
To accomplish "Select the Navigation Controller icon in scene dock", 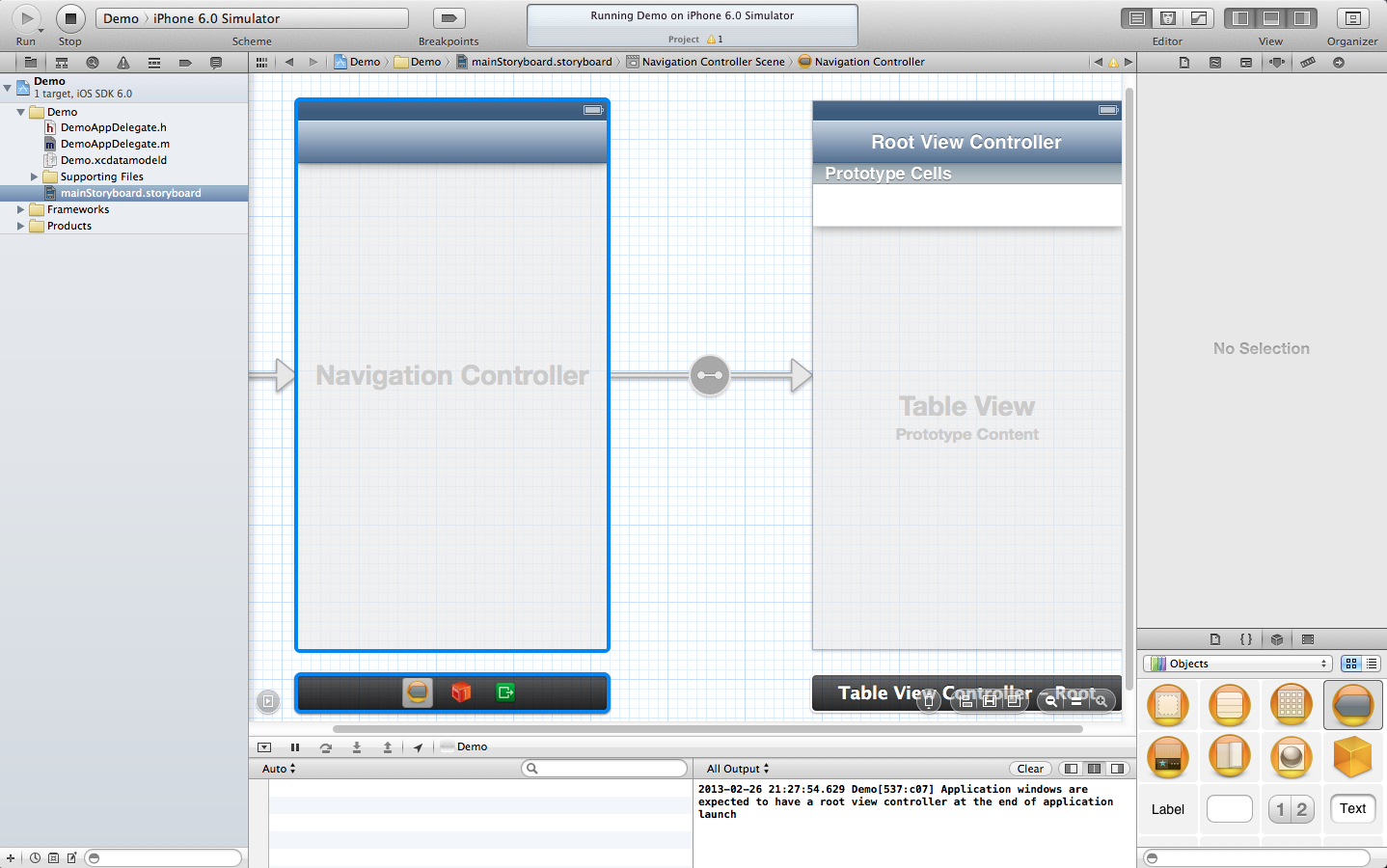I will click(x=418, y=692).
